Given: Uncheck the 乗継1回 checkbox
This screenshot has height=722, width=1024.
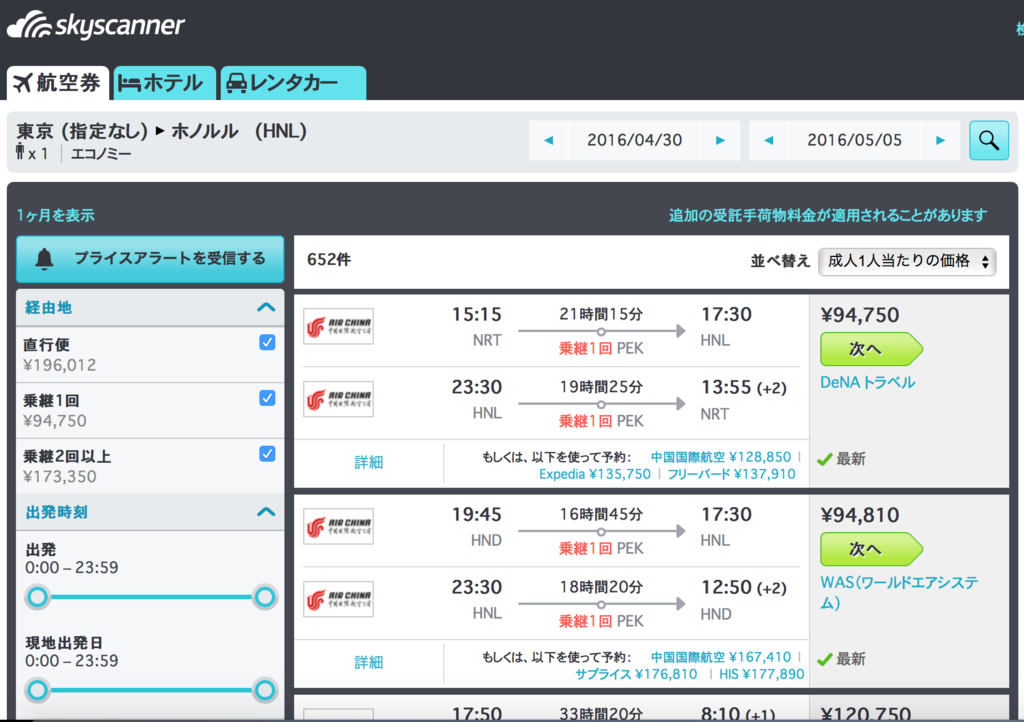Looking at the screenshot, I should click(x=267, y=398).
